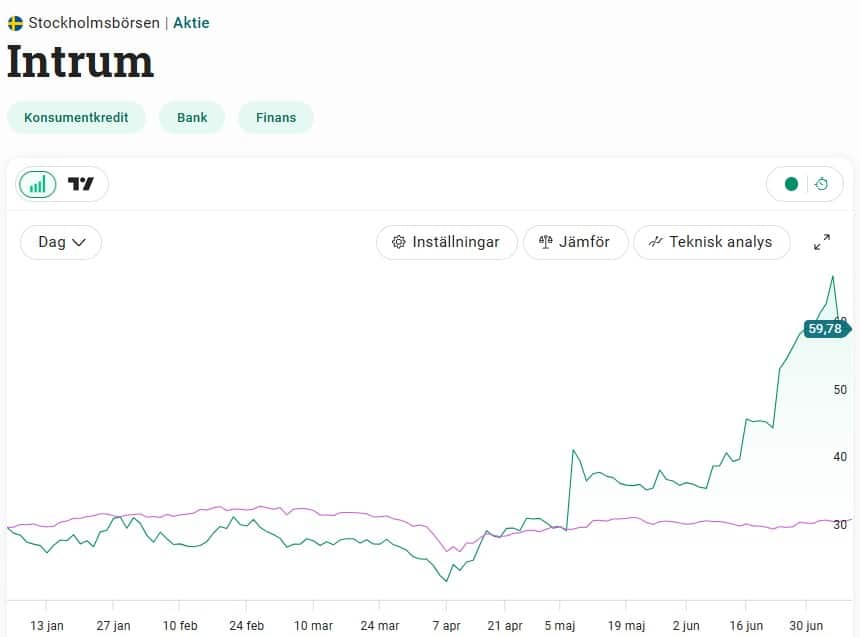Open the Konsumentkredit category tag

(76, 117)
